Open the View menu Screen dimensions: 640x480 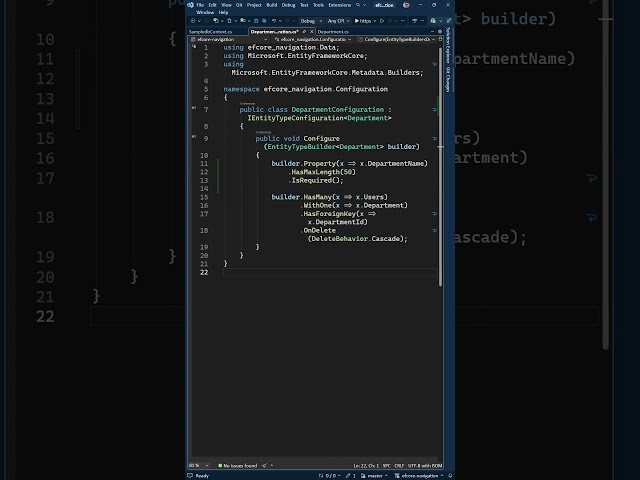(226, 5)
